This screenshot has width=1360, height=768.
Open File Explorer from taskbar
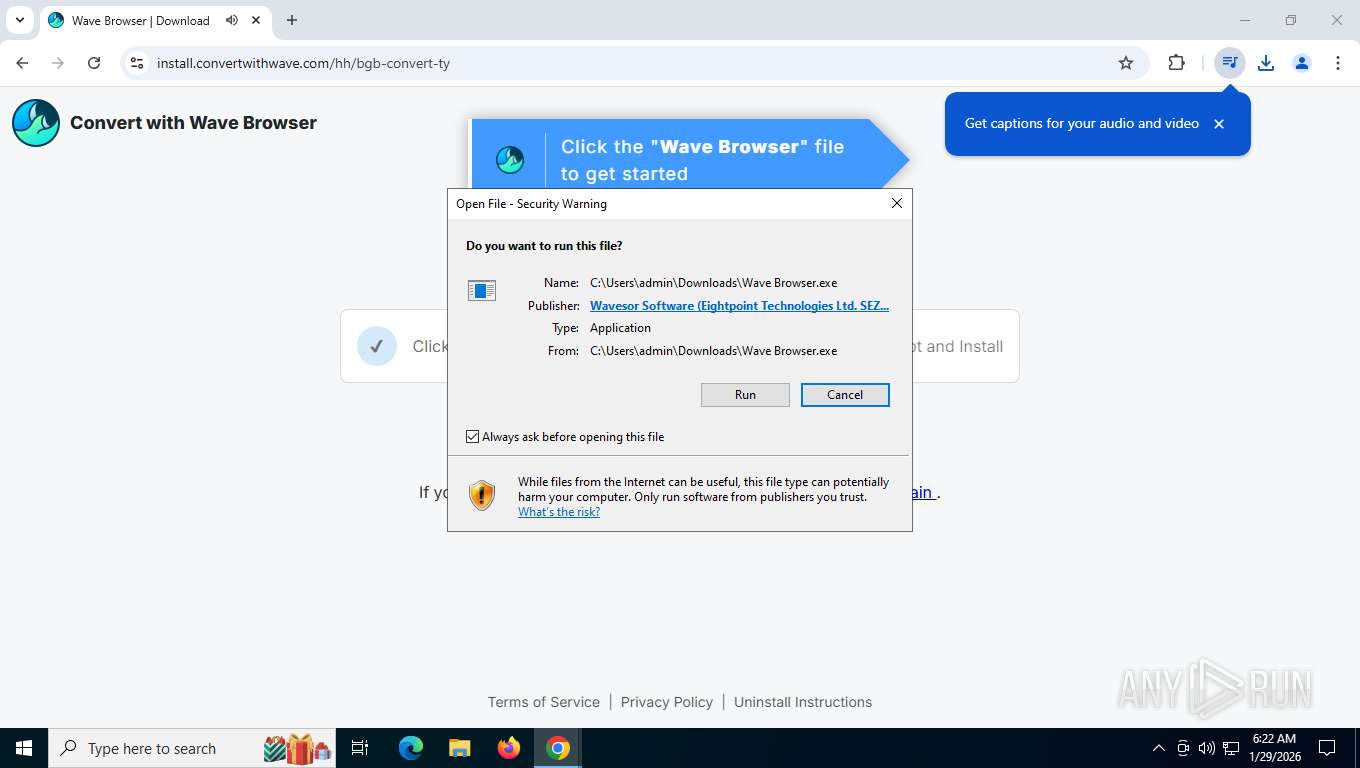point(459,748)
